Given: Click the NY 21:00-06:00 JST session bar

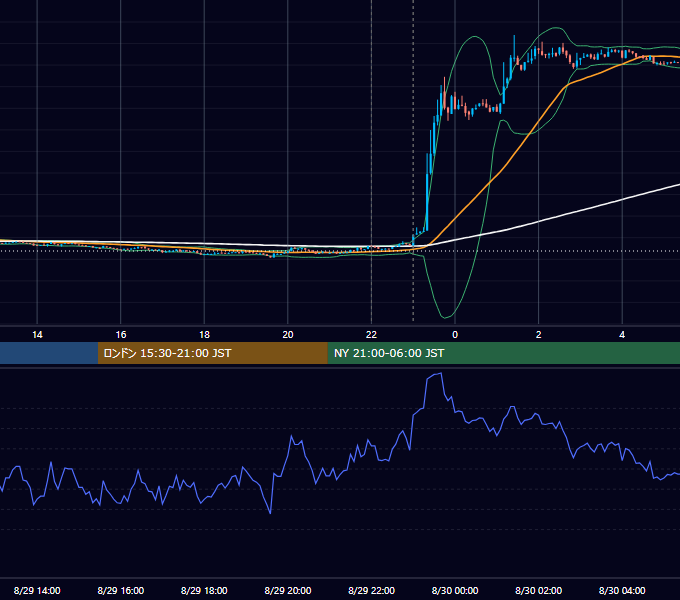Looking at the screenshot, I should point(503,353).
